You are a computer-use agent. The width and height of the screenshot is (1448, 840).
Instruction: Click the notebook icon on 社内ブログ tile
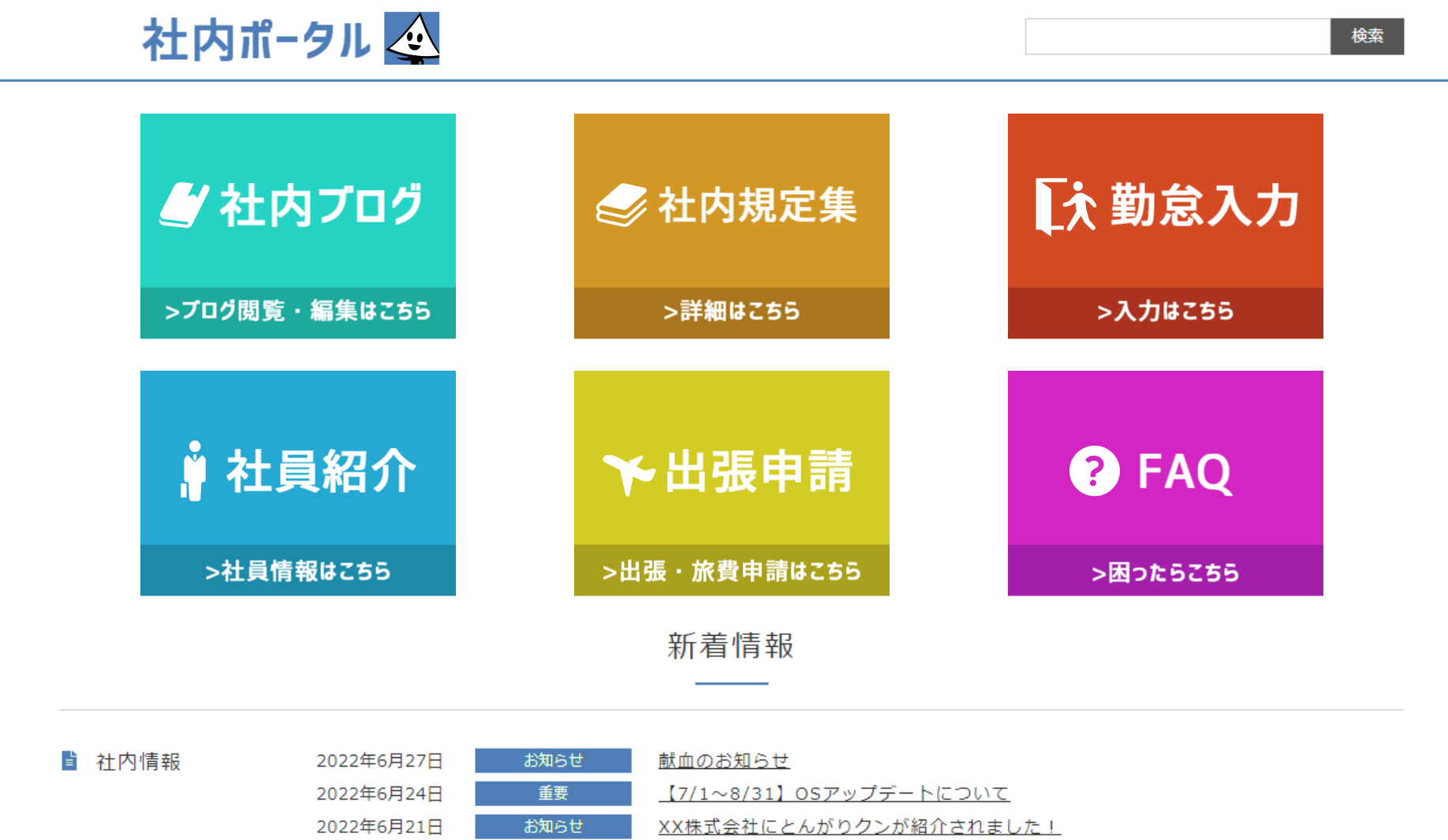(185, 205)
